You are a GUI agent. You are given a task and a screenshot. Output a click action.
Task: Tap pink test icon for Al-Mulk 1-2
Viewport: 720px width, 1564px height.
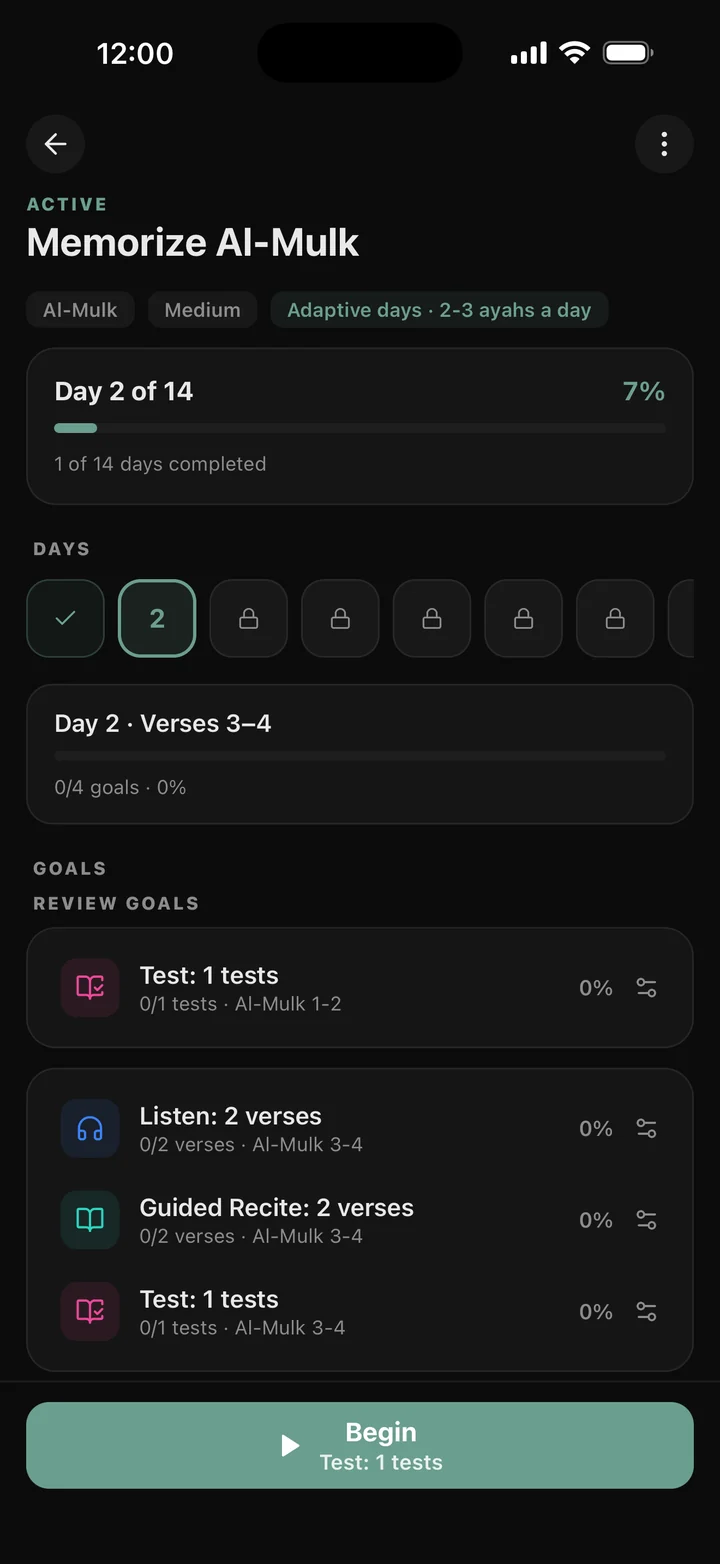(x=90, y=988)
